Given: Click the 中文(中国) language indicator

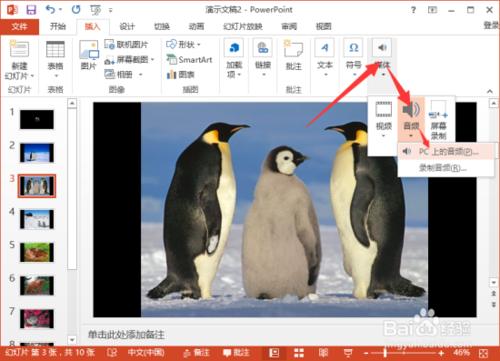Looking at the screenshot, I should pos(146,353).
